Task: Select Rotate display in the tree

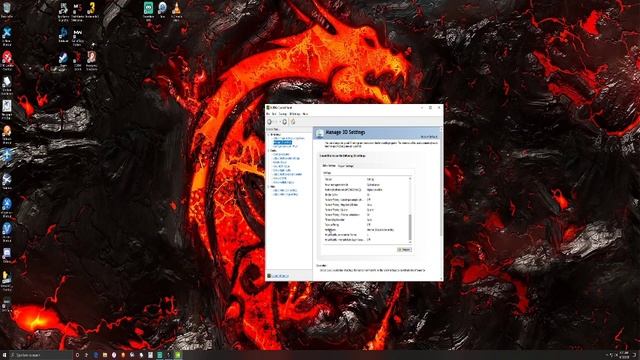Action: point(280,162)
